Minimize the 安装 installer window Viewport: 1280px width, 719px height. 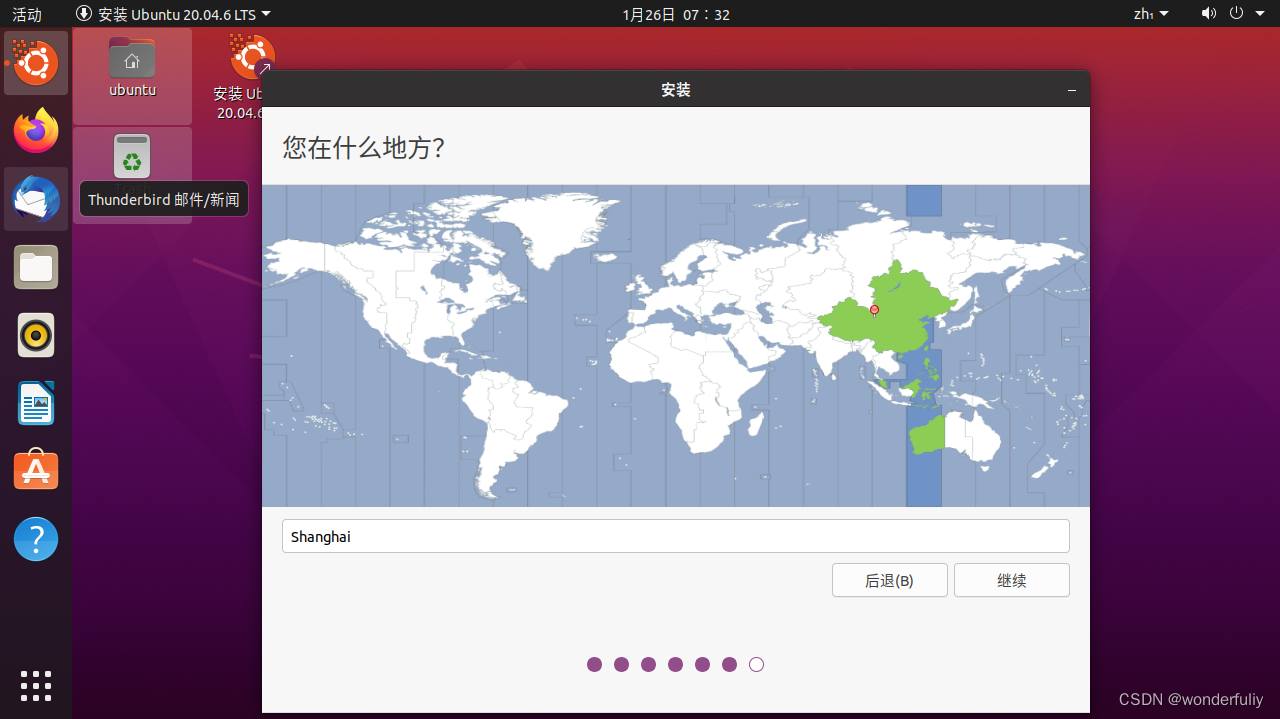coord(1071,90)
